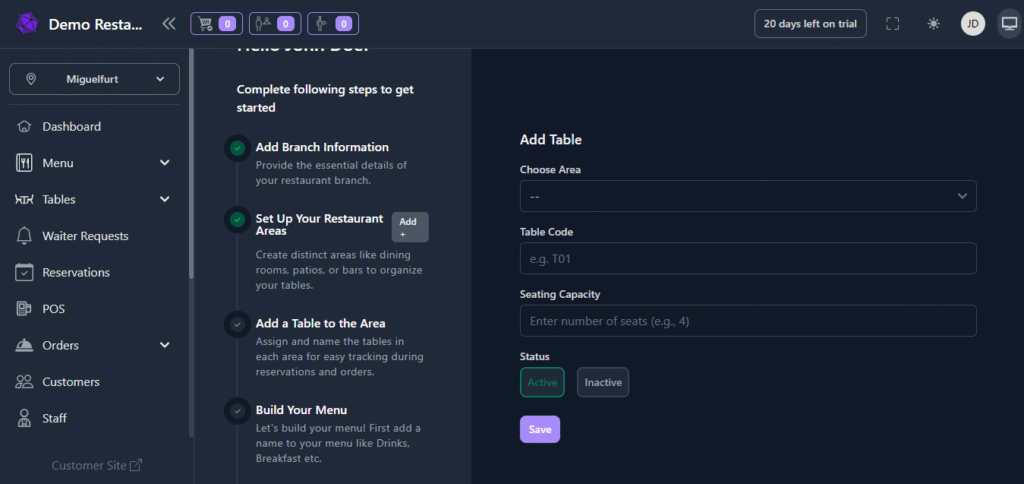The image size is (1024, 484).
Task: Click the monitor display icon
Action: pos(1008,24)
